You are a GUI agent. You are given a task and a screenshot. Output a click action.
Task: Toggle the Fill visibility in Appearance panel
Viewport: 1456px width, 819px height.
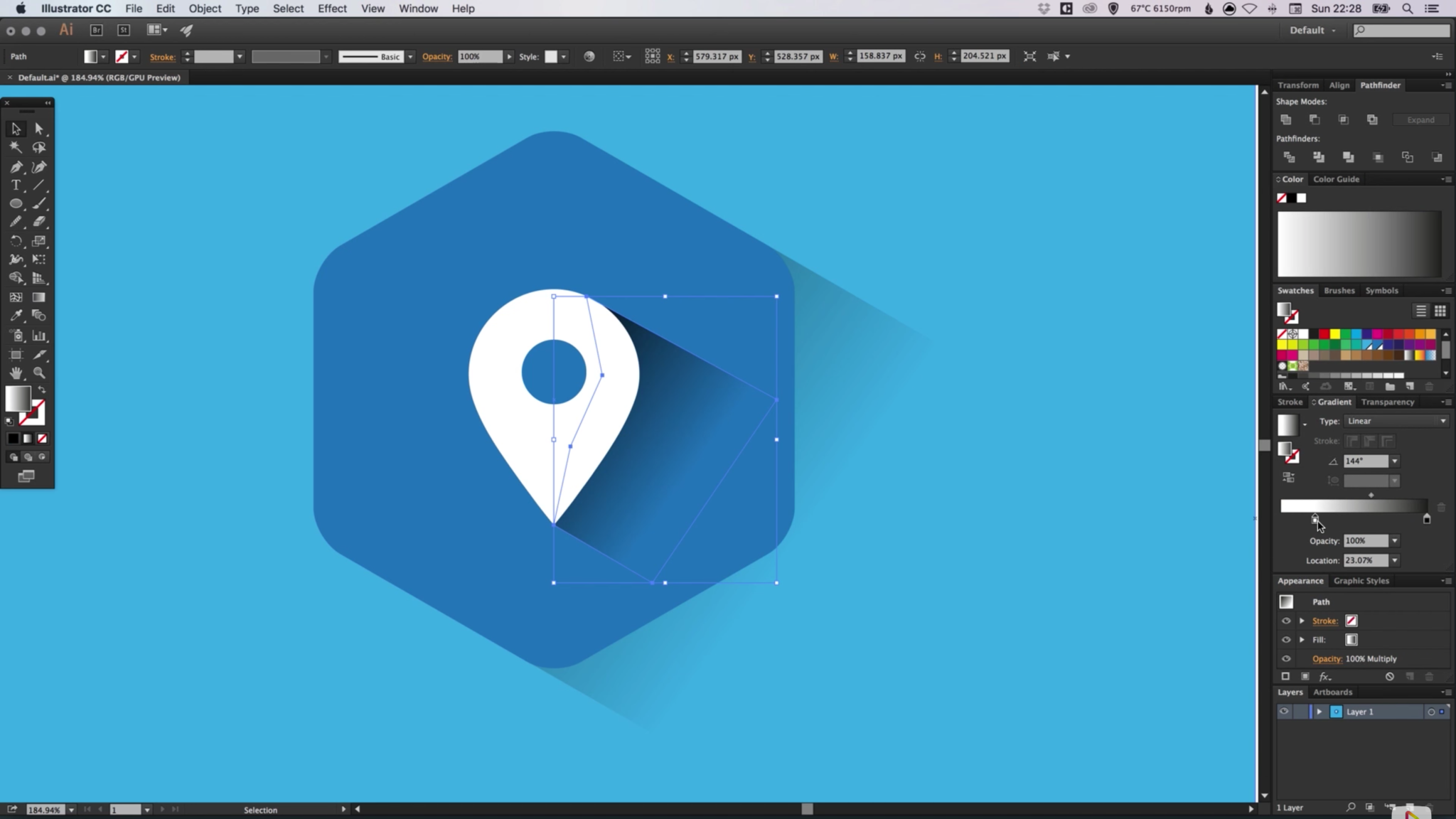pos(1287,639)
